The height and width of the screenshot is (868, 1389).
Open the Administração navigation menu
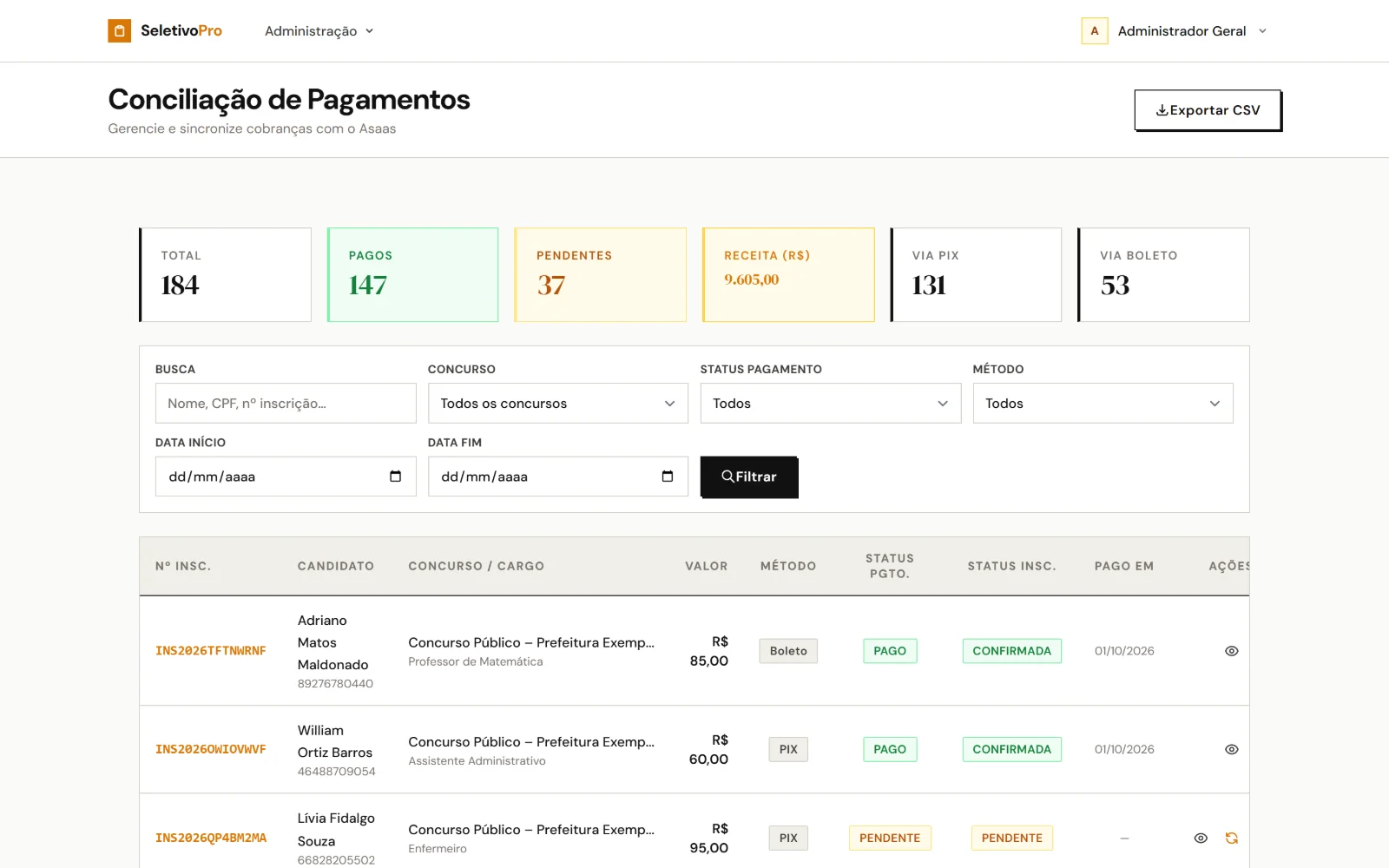(x=319, y=31)
